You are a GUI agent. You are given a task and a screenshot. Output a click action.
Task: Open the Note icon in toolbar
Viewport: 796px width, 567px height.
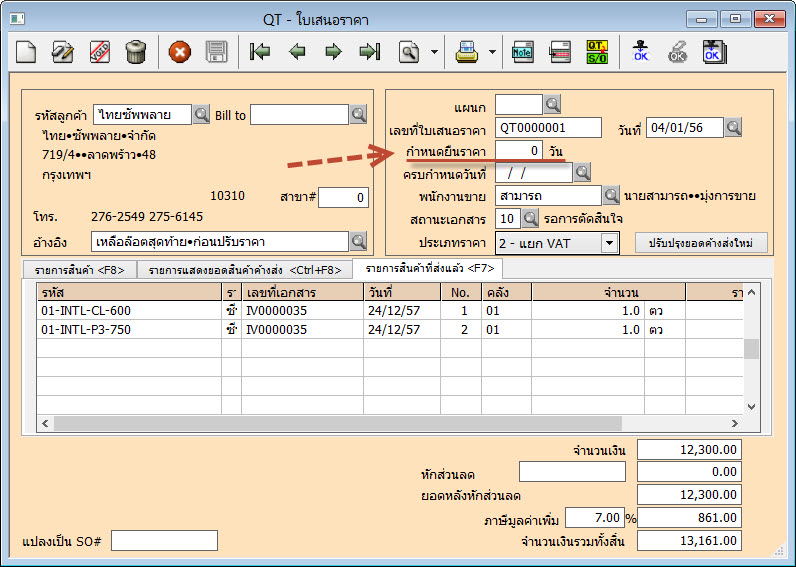click(522, 52)
